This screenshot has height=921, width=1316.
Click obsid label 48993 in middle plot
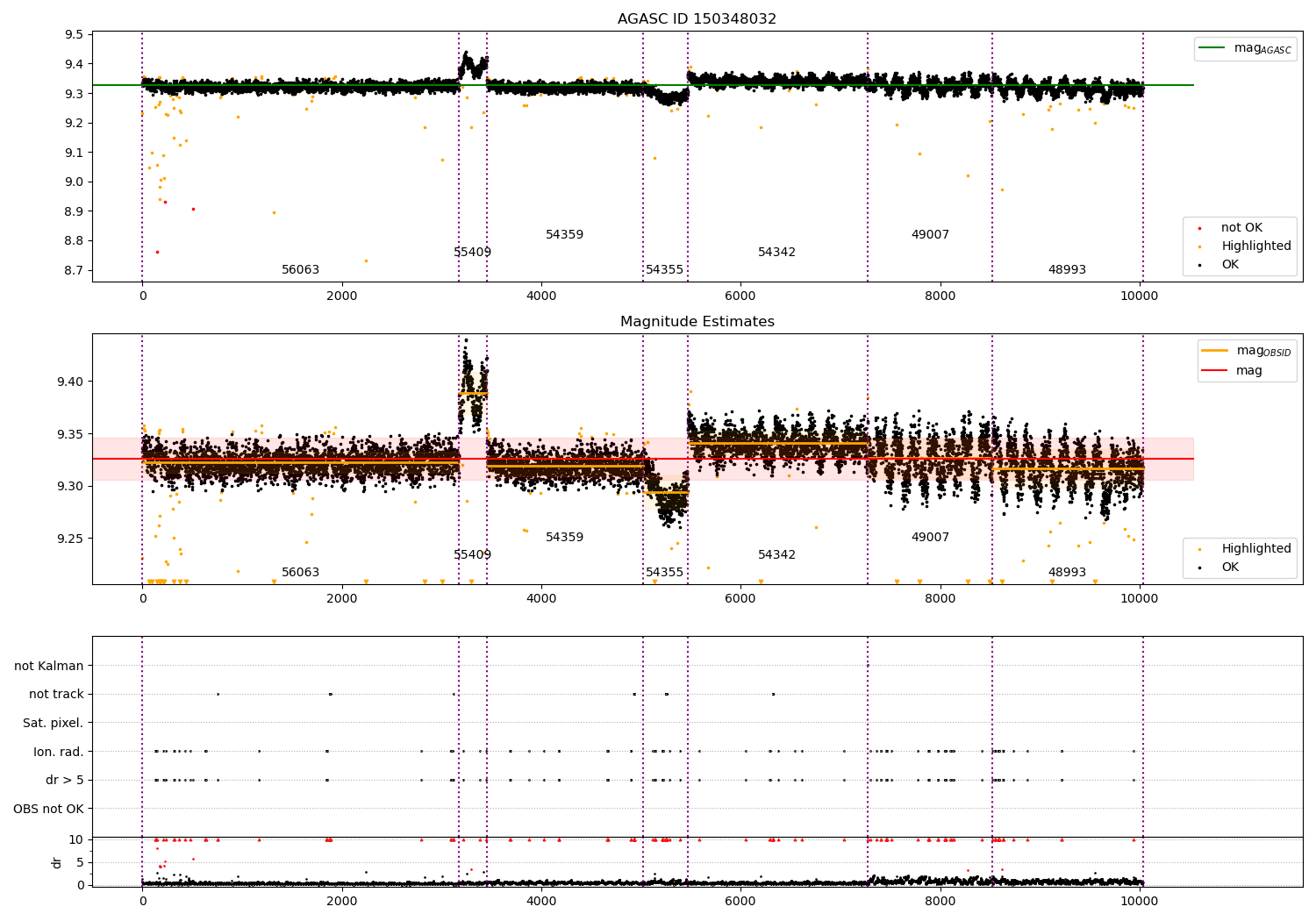pyautogui.click(x=1067, y=572)
